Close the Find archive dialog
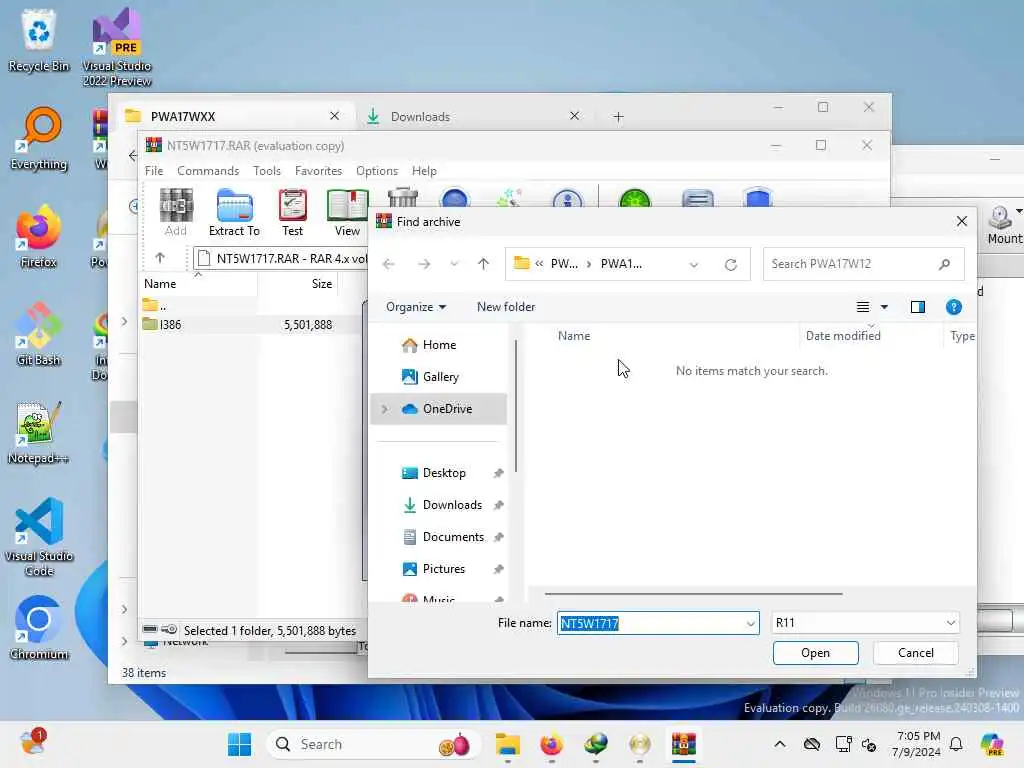The height and width of the screenshot is (768, 1024). click(961, 222)
